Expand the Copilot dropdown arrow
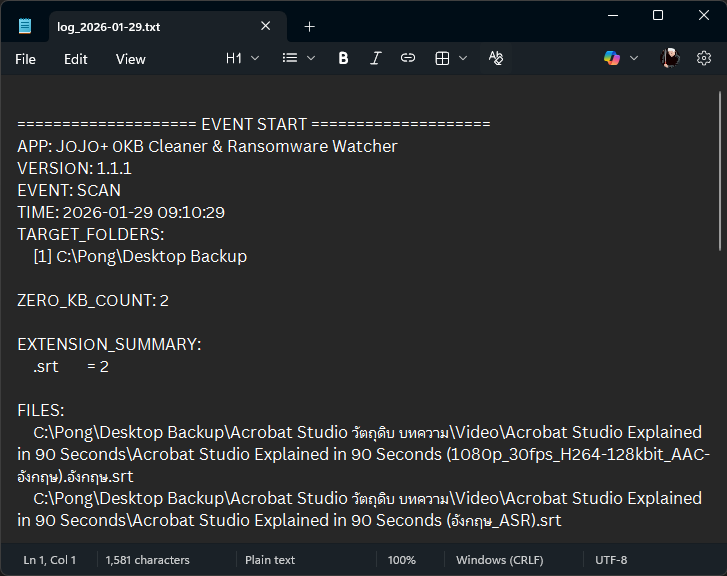The width and height of the screenshot is (727, 576). coord(634,58)
